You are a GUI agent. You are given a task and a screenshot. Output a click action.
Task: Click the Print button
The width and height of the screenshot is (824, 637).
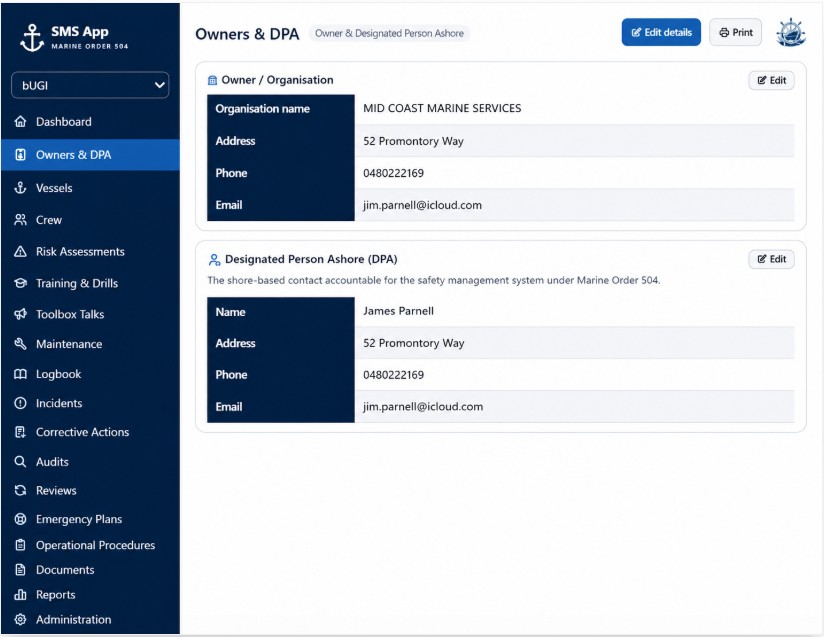(x=735, y=32)
